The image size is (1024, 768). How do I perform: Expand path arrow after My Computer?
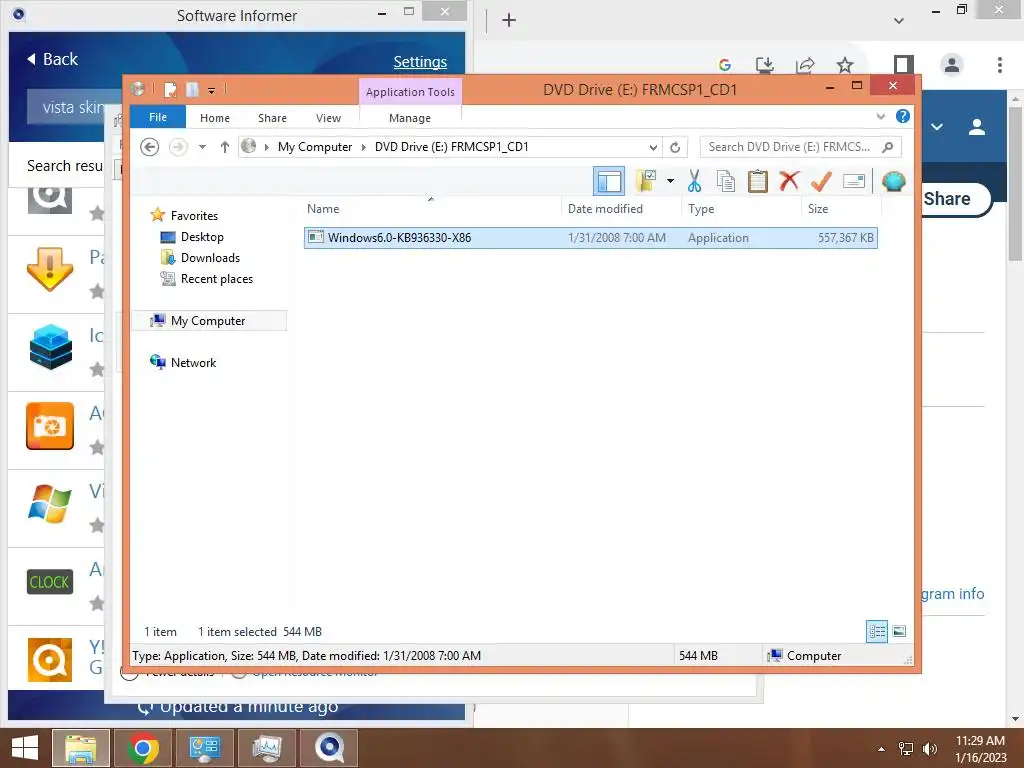(364, 147)
